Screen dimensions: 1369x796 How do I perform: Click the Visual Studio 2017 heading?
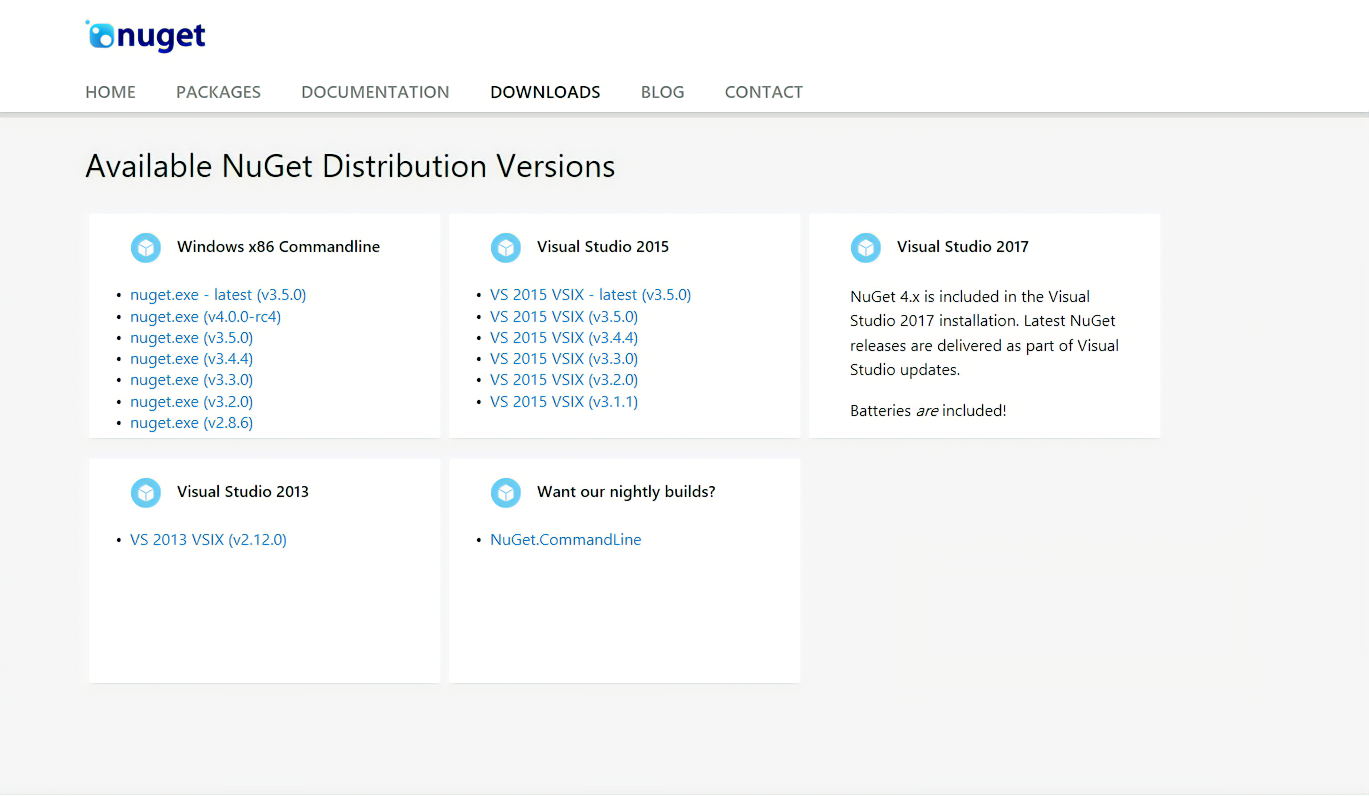[963, 247]
